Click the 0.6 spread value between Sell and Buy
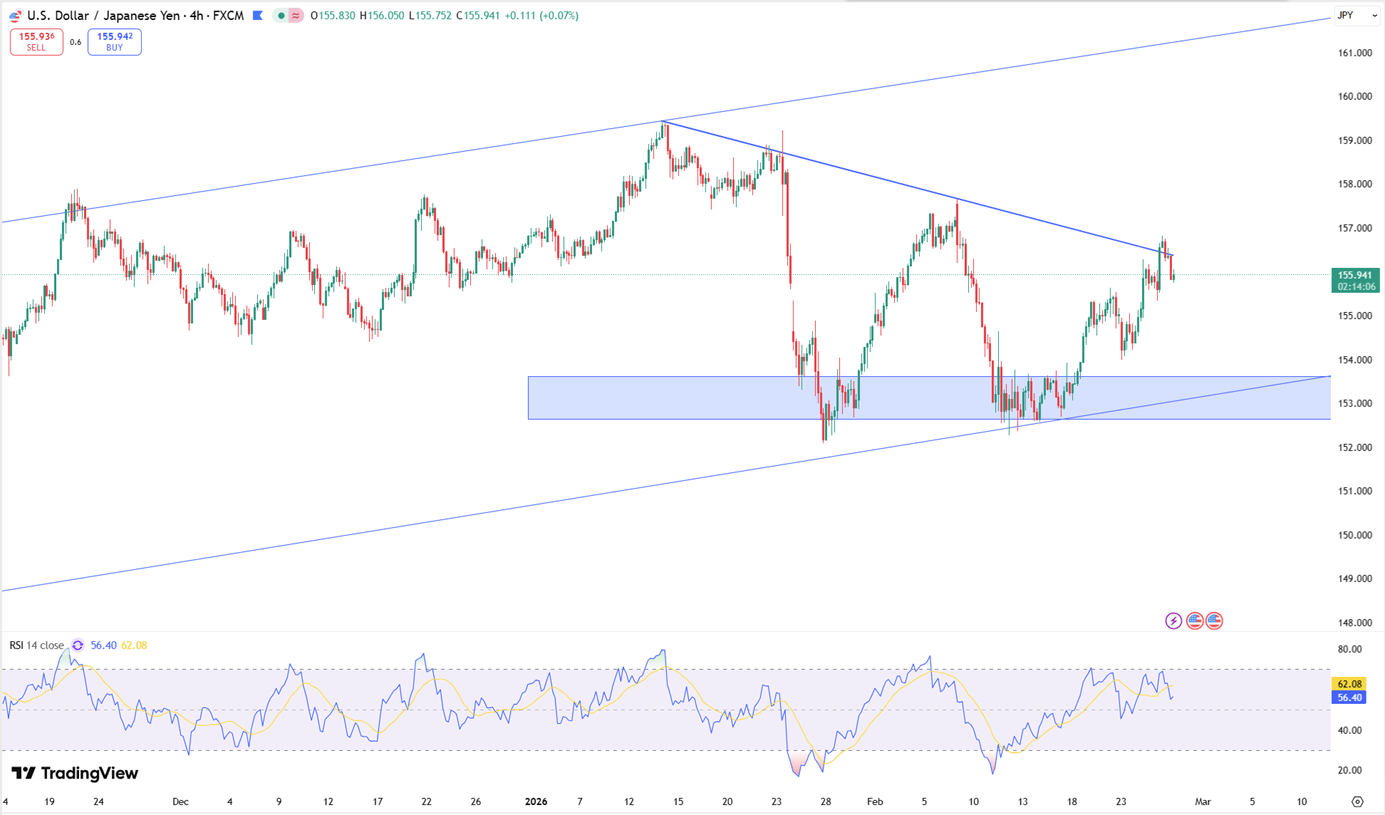Image resolution: width=1385 pixels, height=815 pixels. 75,42
